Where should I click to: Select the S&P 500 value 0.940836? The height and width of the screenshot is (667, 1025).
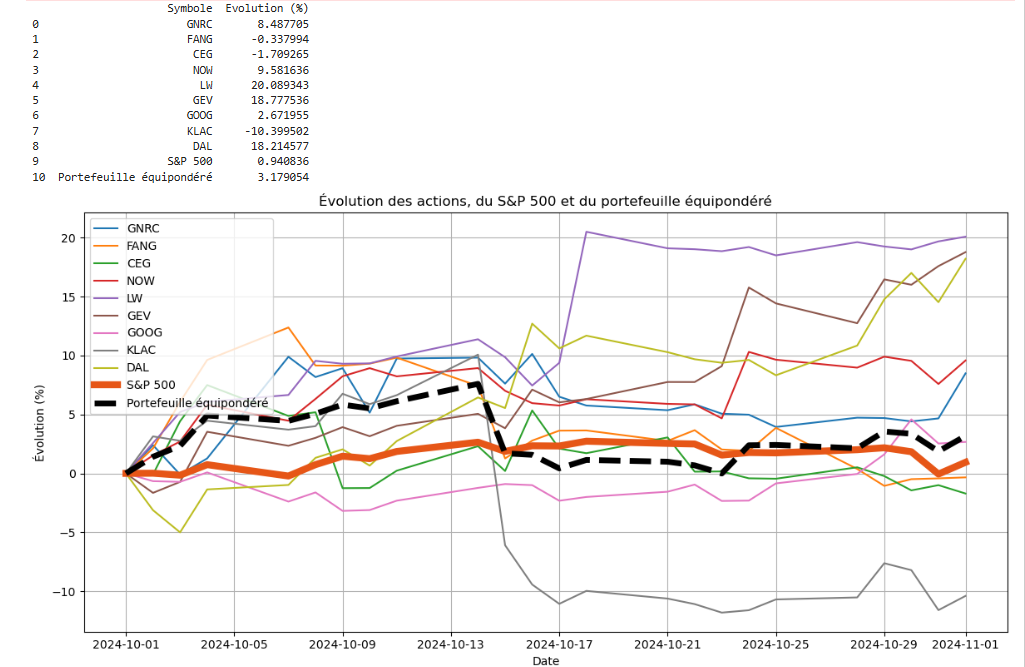point(283,161)
